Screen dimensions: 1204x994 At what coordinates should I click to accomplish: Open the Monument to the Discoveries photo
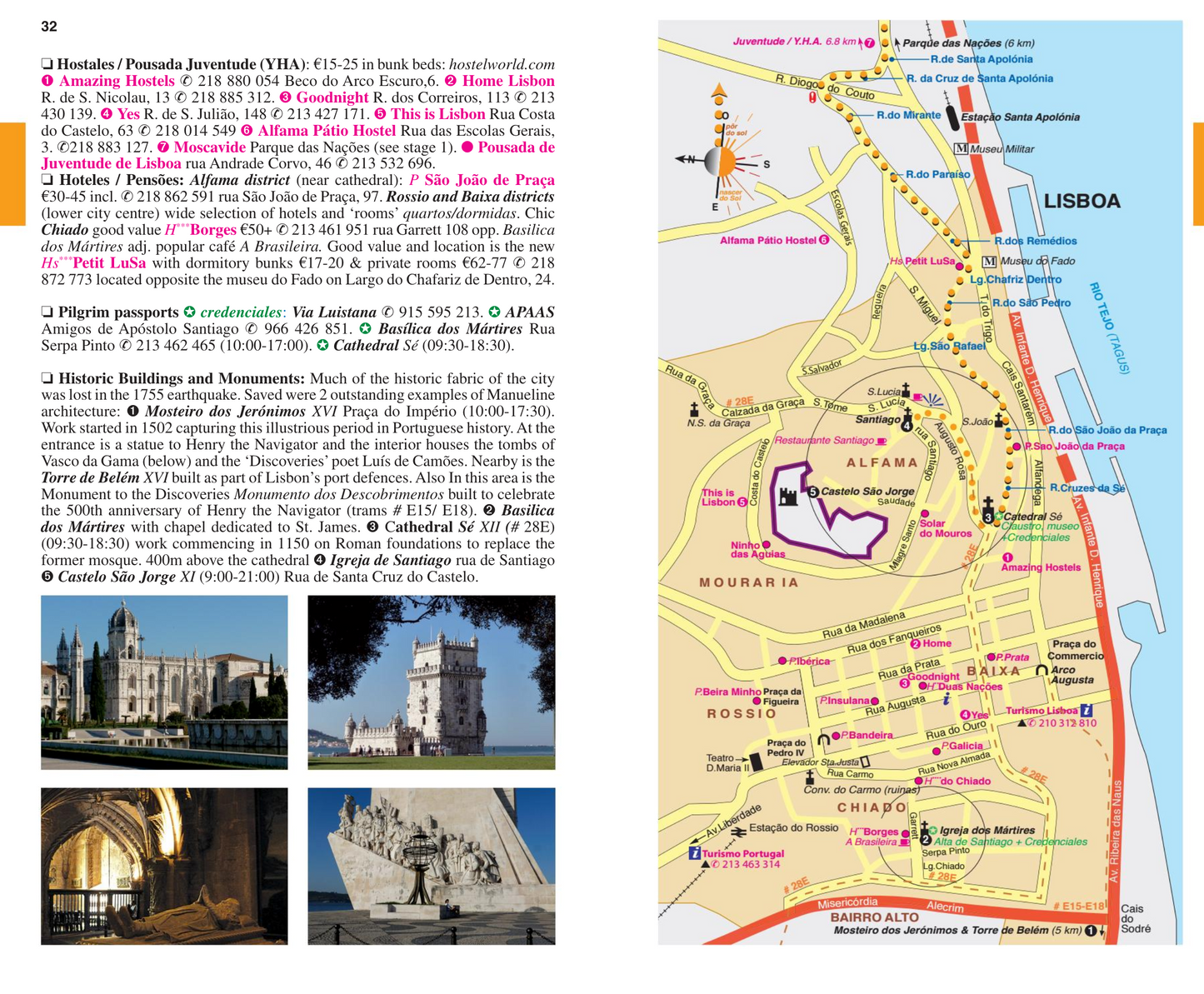pos(431,866)
